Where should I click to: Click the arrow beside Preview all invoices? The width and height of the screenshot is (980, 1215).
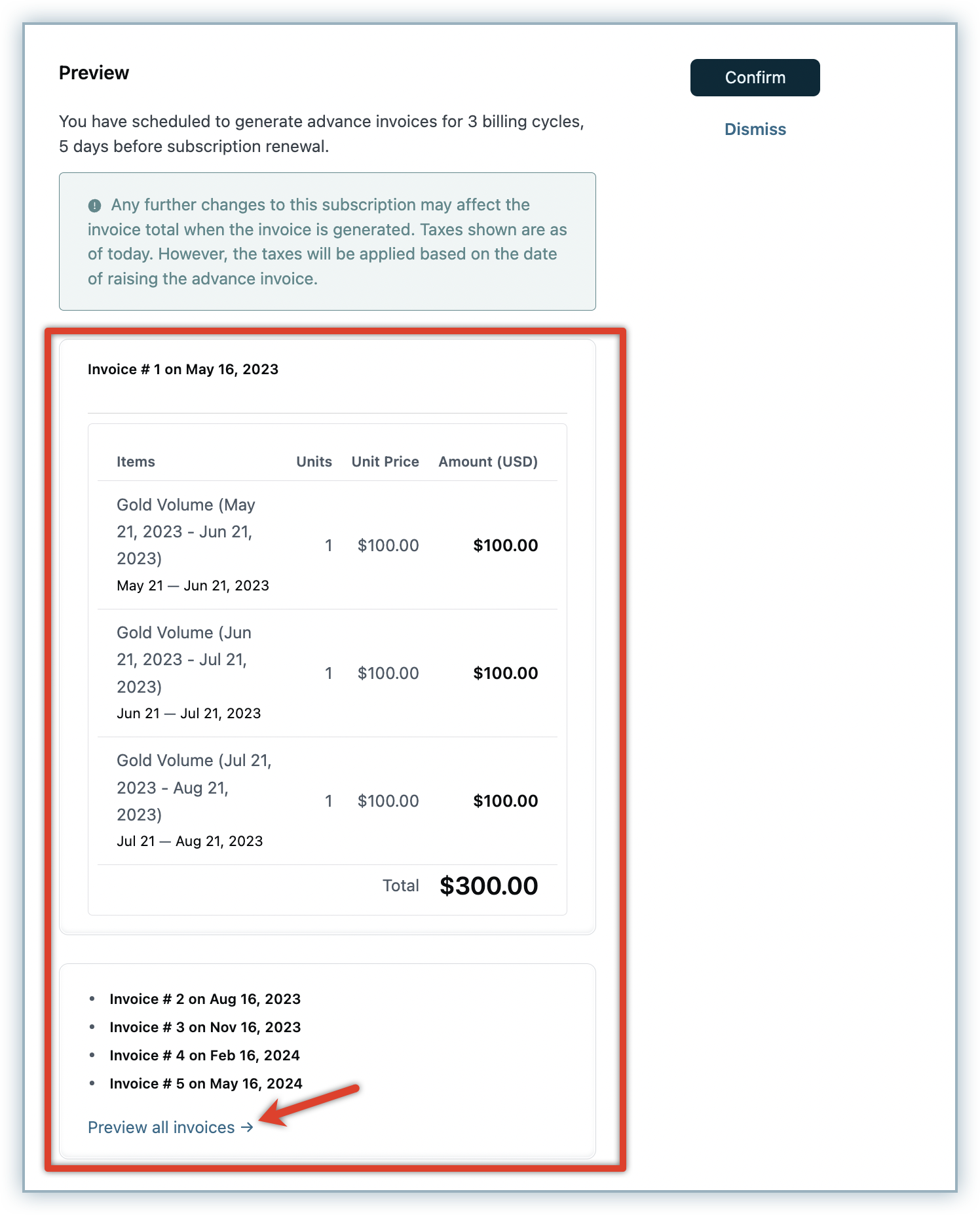247,1127
